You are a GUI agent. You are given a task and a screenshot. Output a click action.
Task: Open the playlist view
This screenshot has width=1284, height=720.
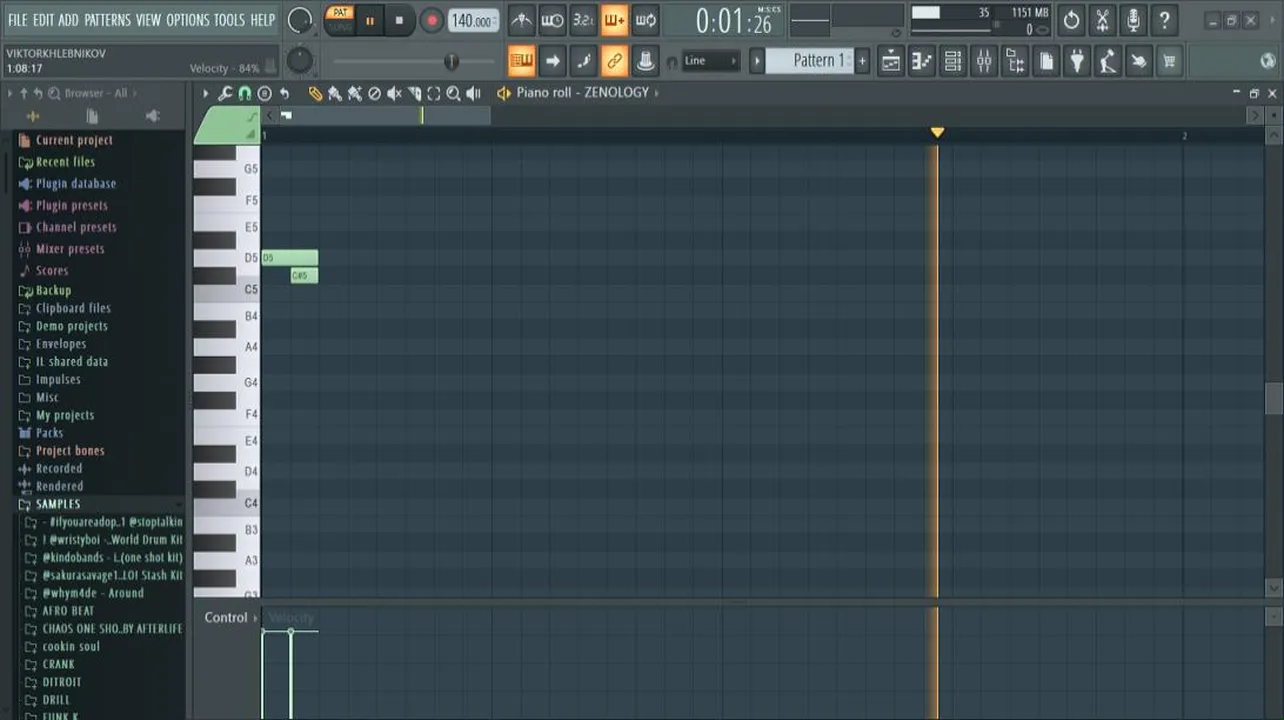click(x=891, y=61)
